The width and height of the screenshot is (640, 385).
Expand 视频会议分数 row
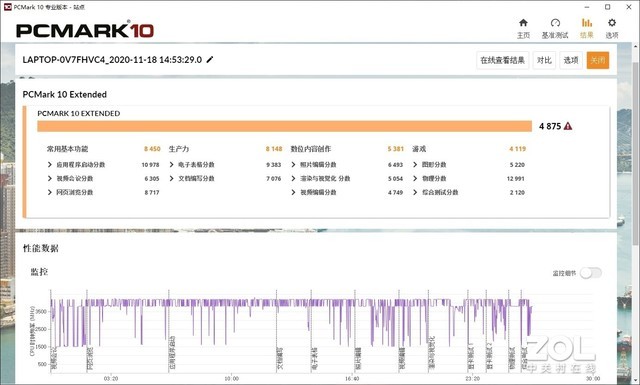coord(50,178)
